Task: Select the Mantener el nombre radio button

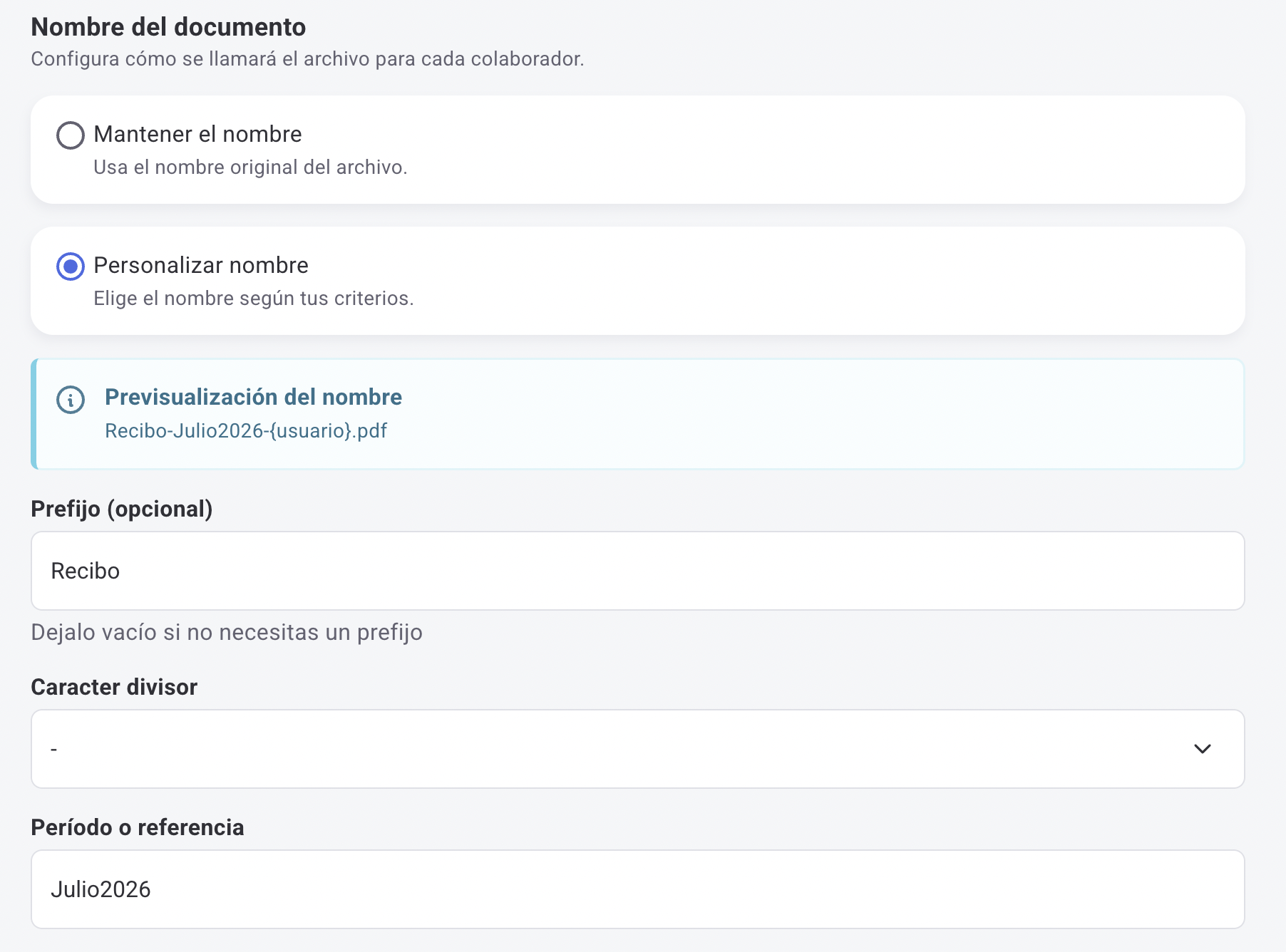Action: 71,135
